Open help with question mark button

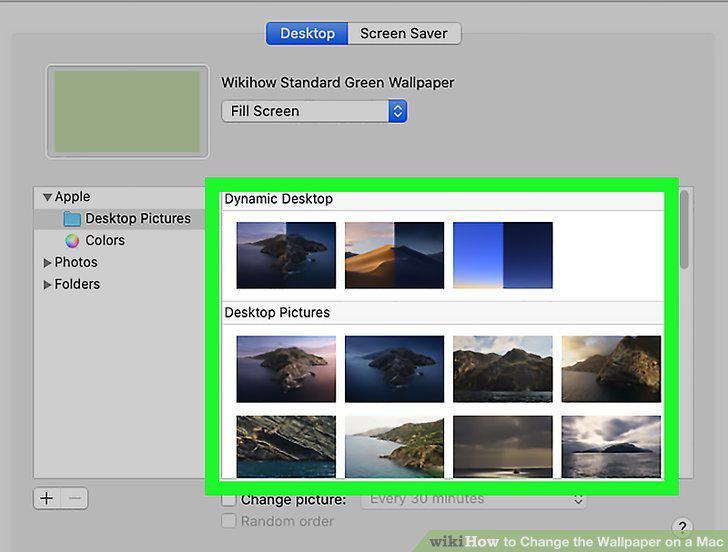pyautogui.click(x=682, y=526)
